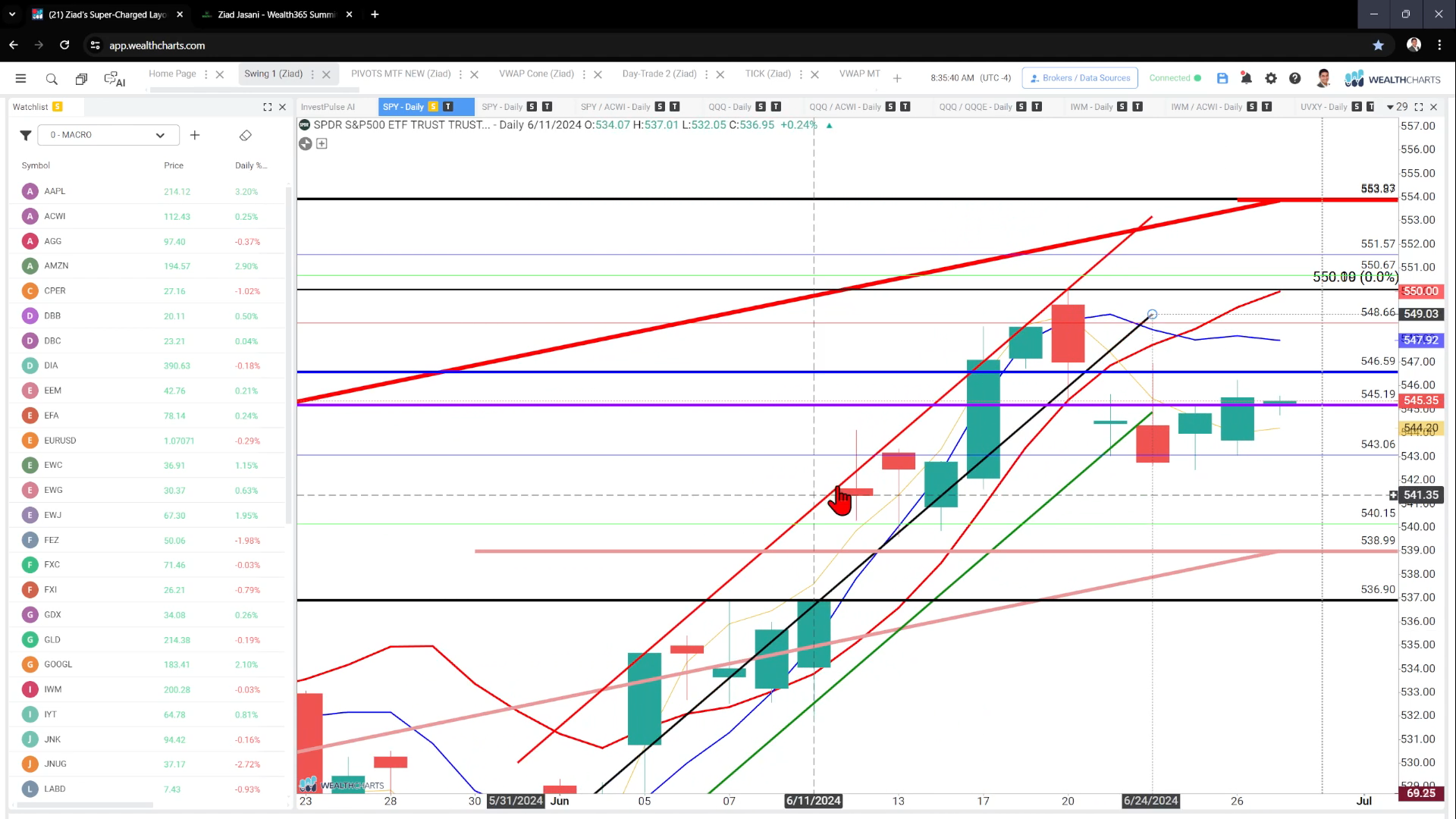Open the window layouts icon
Screen dimensions: 1456x819
point(81,79)
